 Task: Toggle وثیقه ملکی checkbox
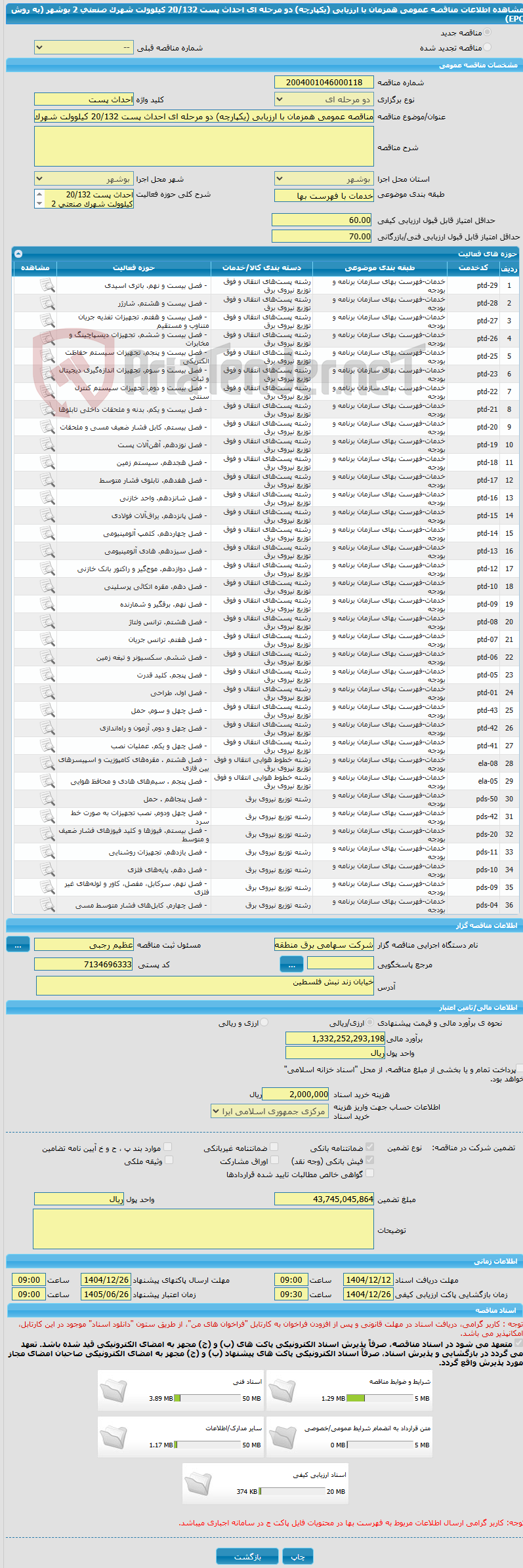(168, 1160)
